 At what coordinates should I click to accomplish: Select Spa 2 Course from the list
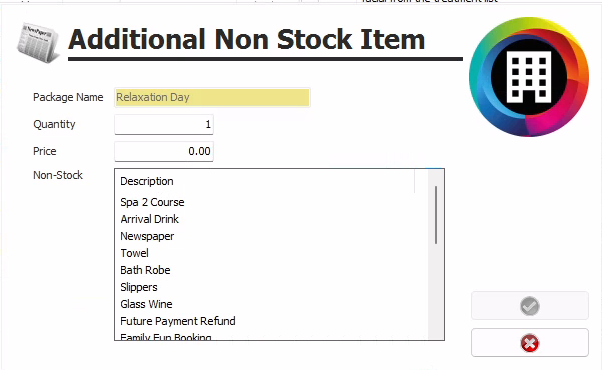(x=152, y=202)
